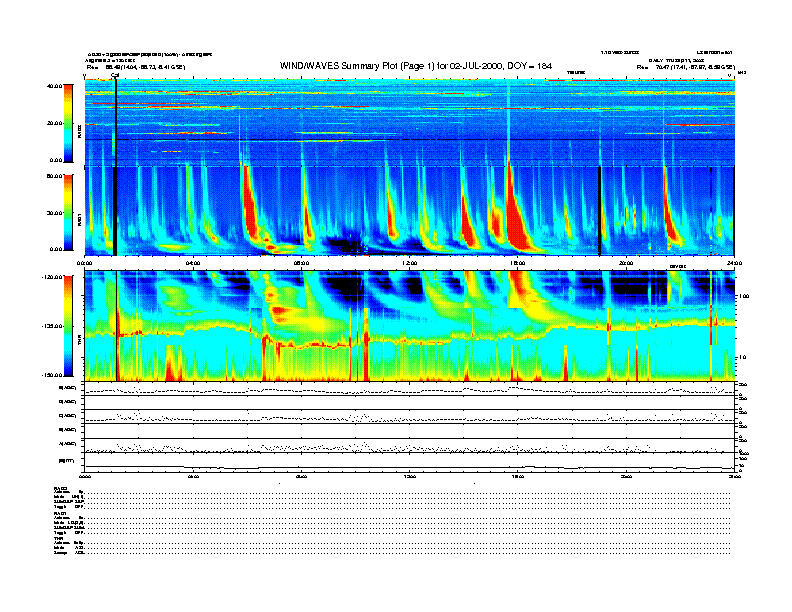Viewport: 792px width, 612px height.
Task: Click the -150.00 tick on the TNR scale
Action: point(50,375)
